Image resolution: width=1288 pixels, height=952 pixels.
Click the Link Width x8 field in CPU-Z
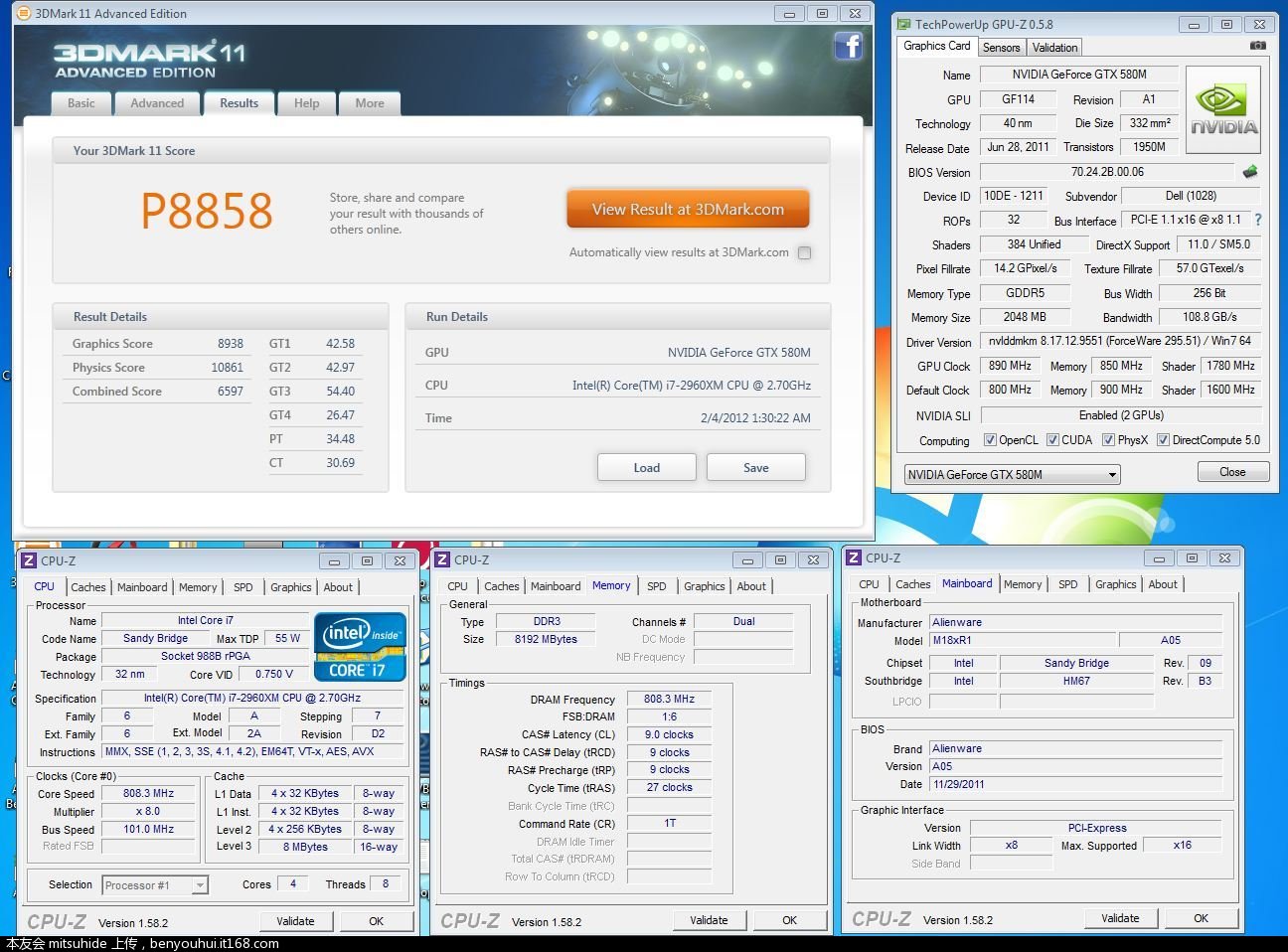click(x=1011, y=846)
